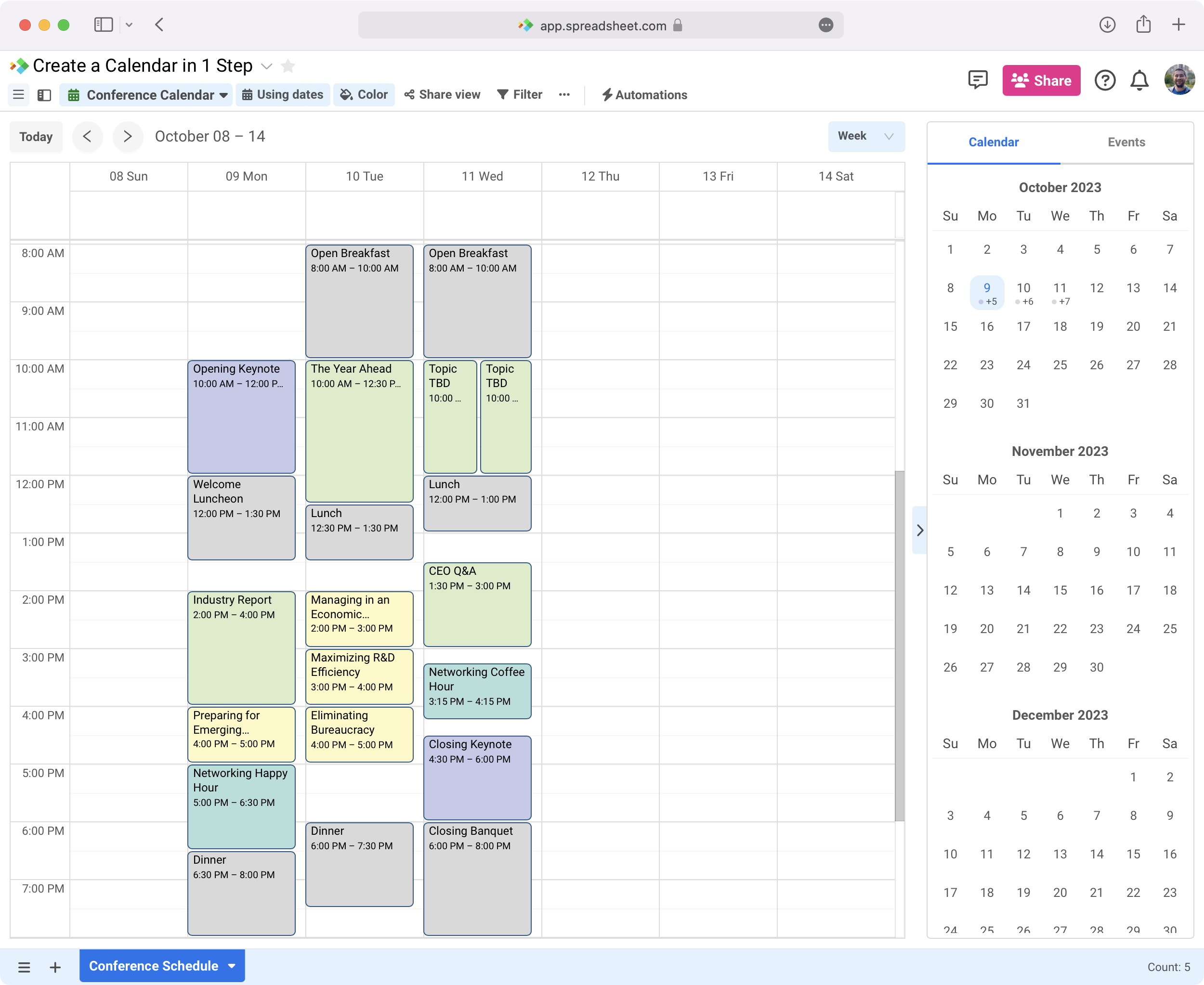The width and height of the screenshot is (1204, 985).
Task: Click the Share button
Action: pyautogui.click(x=1041, y=80)
